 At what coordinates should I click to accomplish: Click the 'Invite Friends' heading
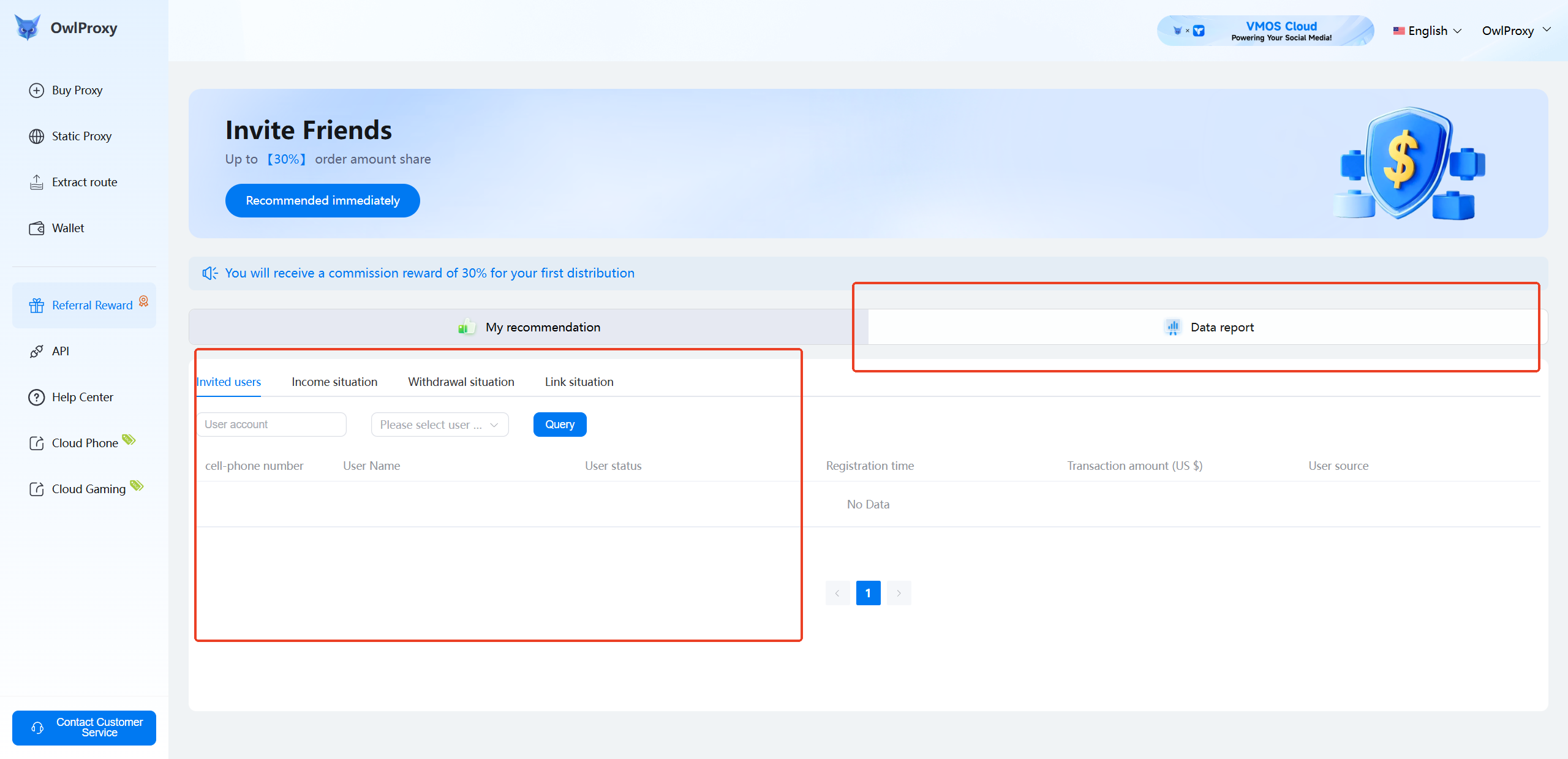(309, 130)
